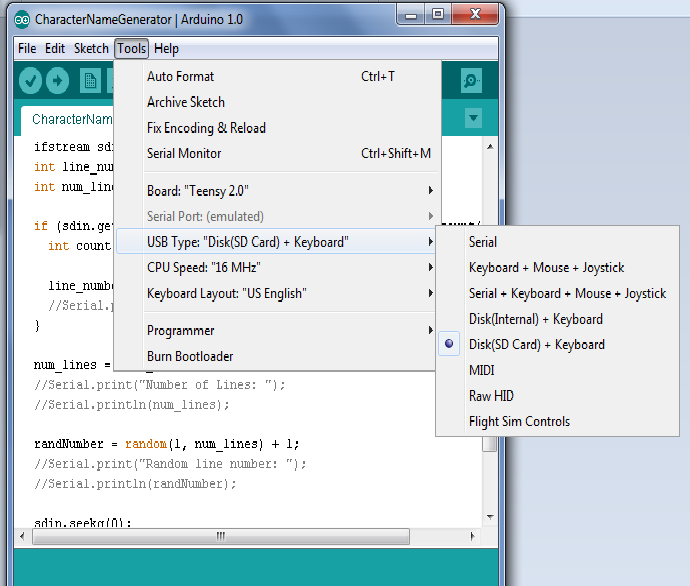
Task: Click vertical scrollbar up arrow
Action: point(490,146)
